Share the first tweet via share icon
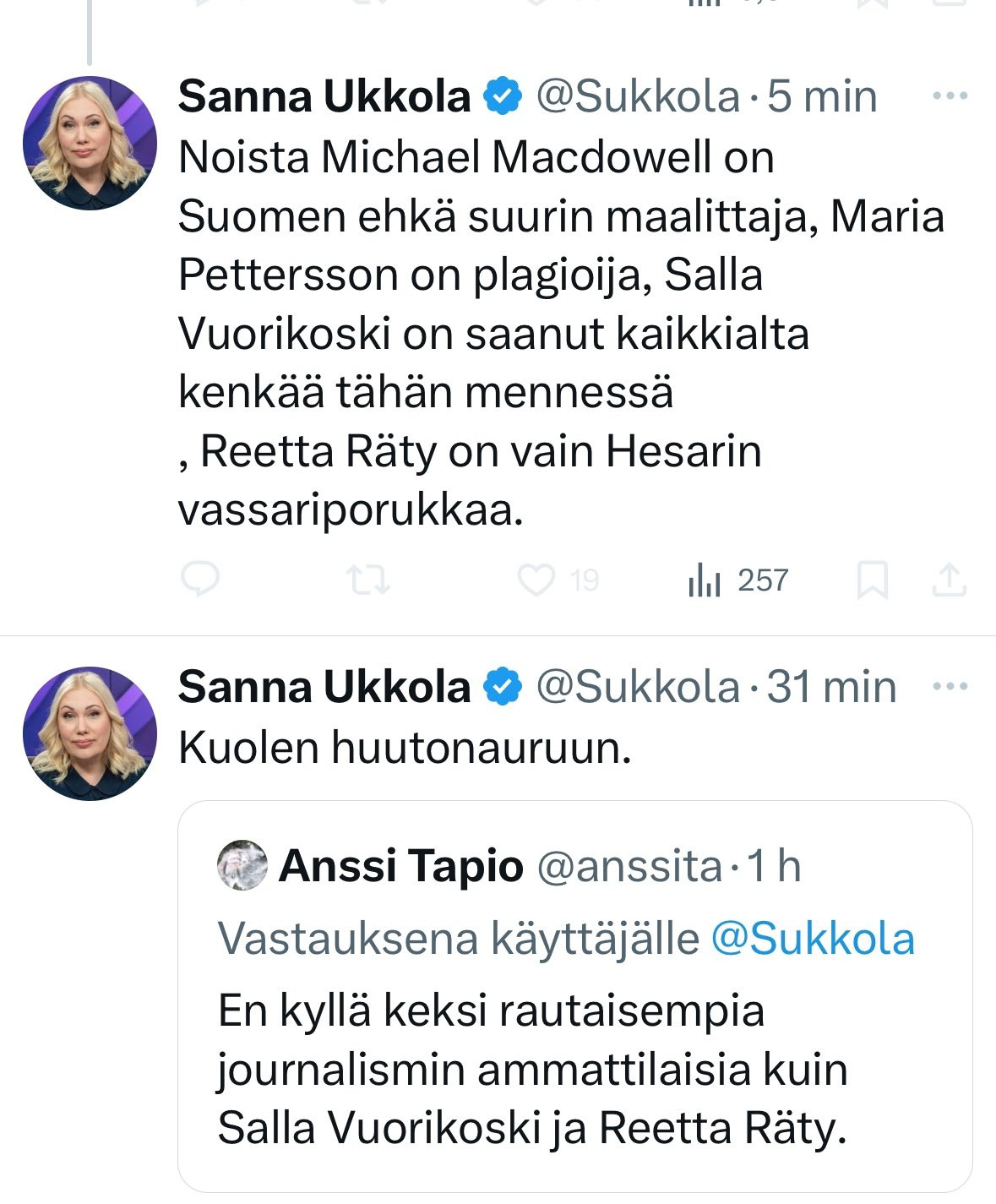Screen dimensions: 996x1204 tap(948, 580)
